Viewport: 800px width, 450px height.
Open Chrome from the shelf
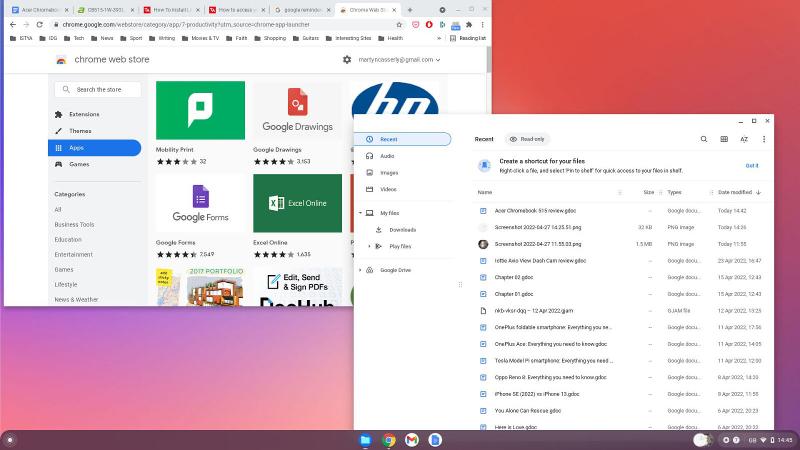click(x=389, y=440)
